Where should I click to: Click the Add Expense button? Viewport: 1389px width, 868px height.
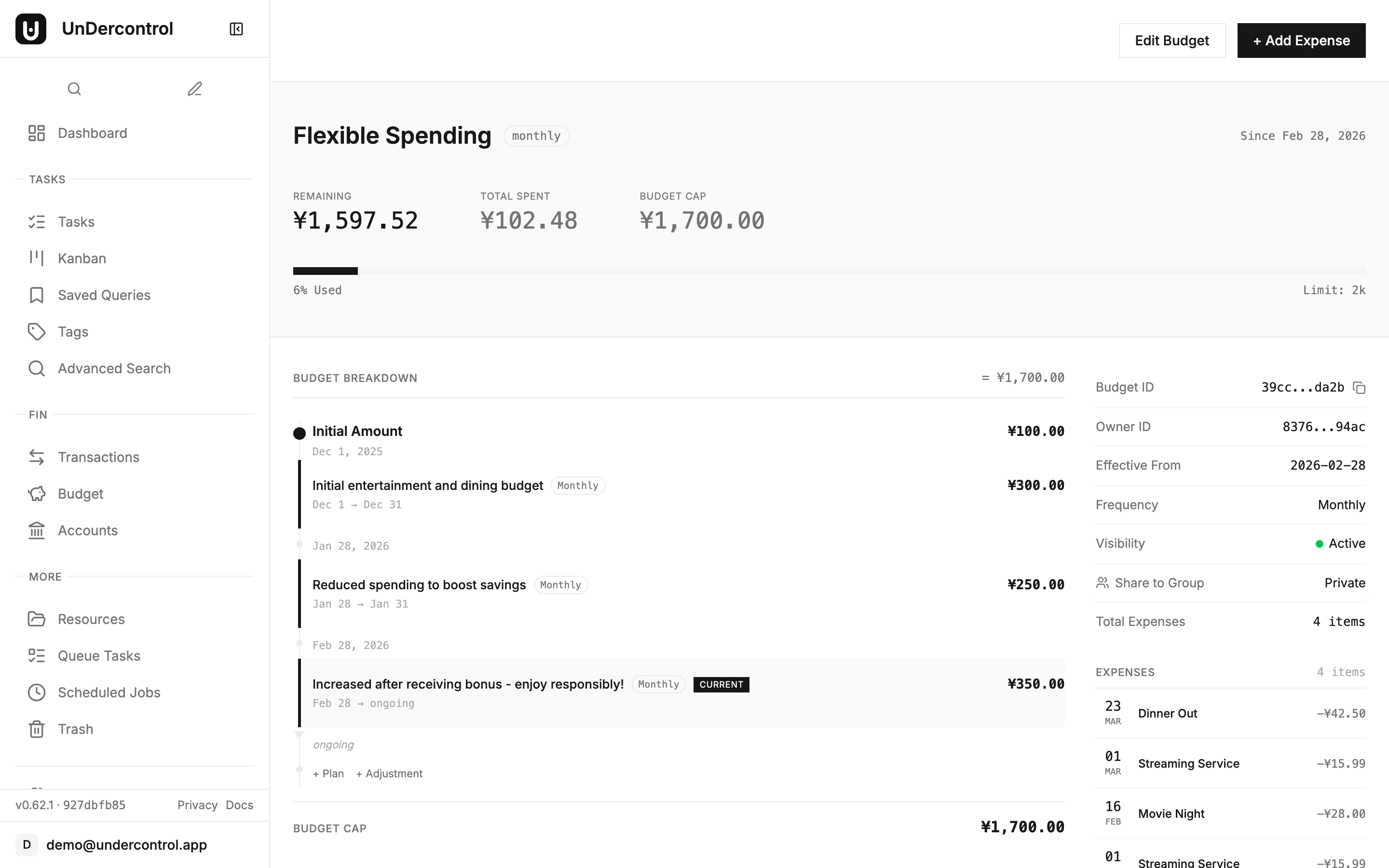[1301, 41]
